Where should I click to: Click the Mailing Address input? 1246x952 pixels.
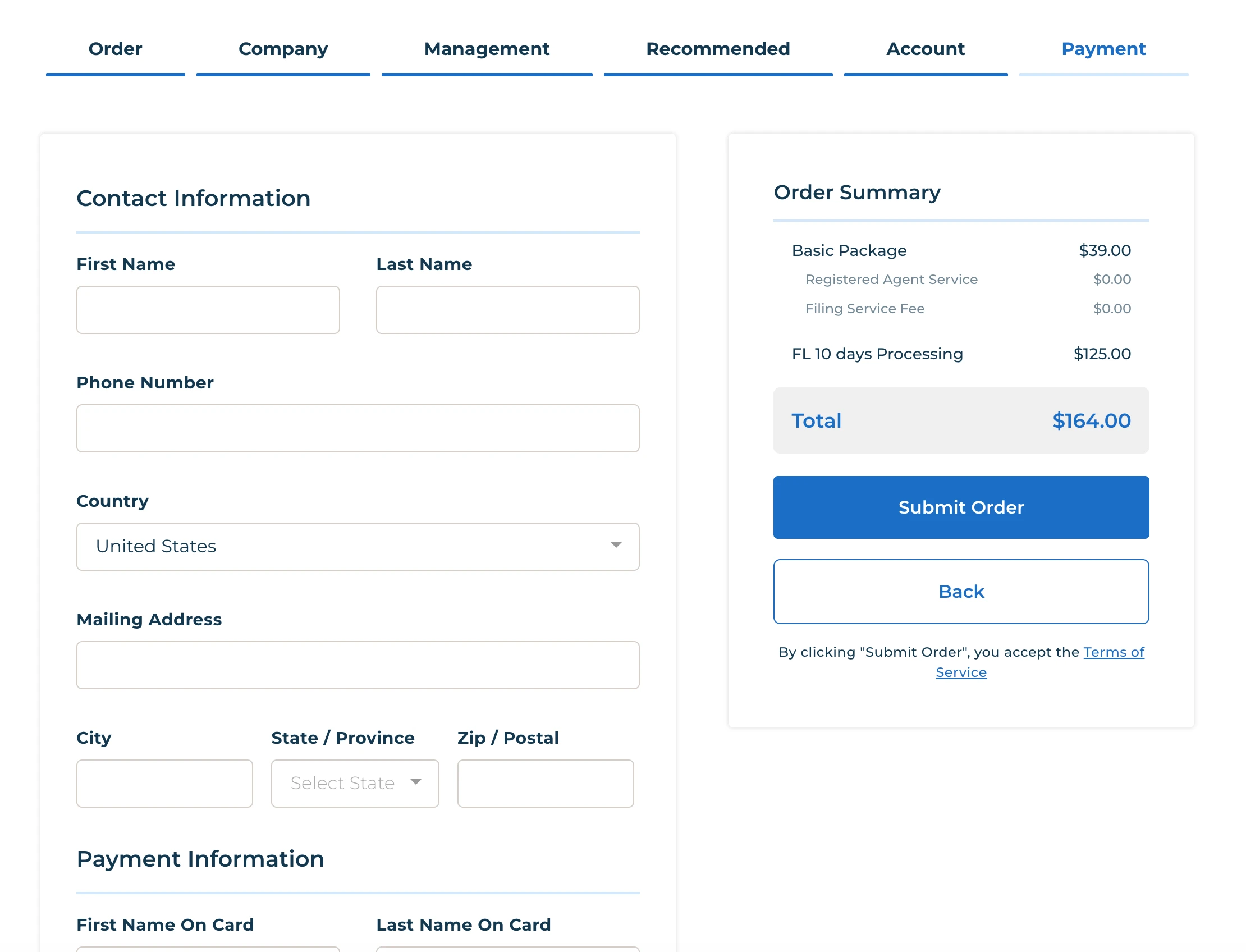(x=357, y=665)
